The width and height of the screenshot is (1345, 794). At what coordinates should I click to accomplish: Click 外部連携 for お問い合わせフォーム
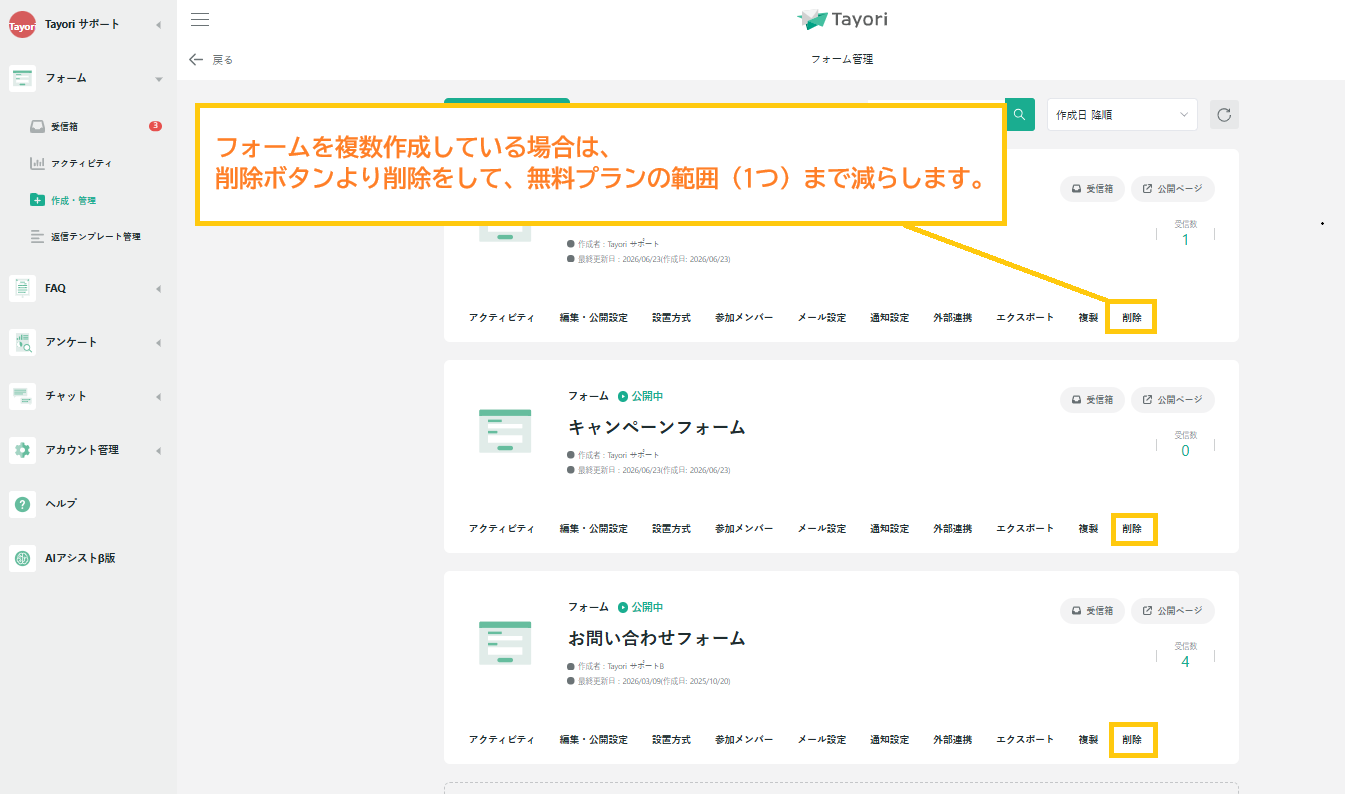tap(953, 740)
